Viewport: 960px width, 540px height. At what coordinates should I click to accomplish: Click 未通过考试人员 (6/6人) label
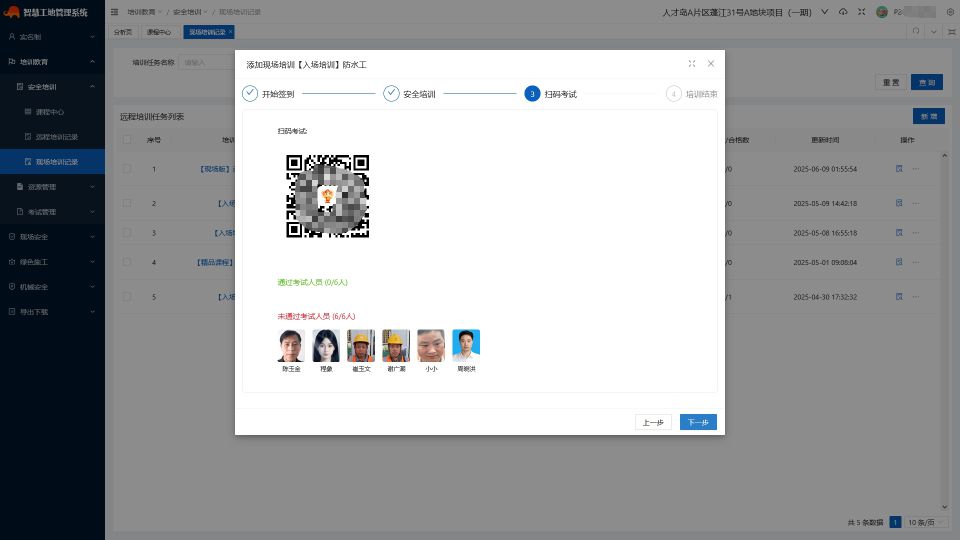[x=316, y=317]
